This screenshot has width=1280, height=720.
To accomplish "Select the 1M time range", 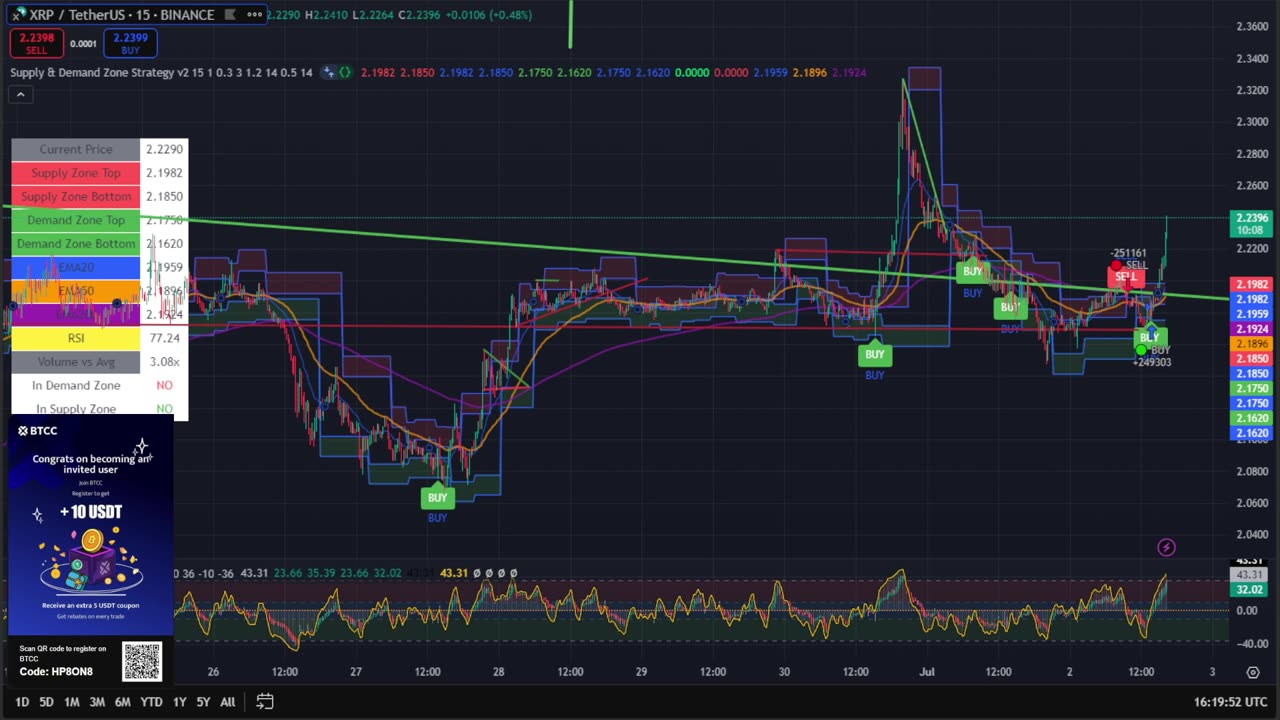I will [x=71, y=702].
